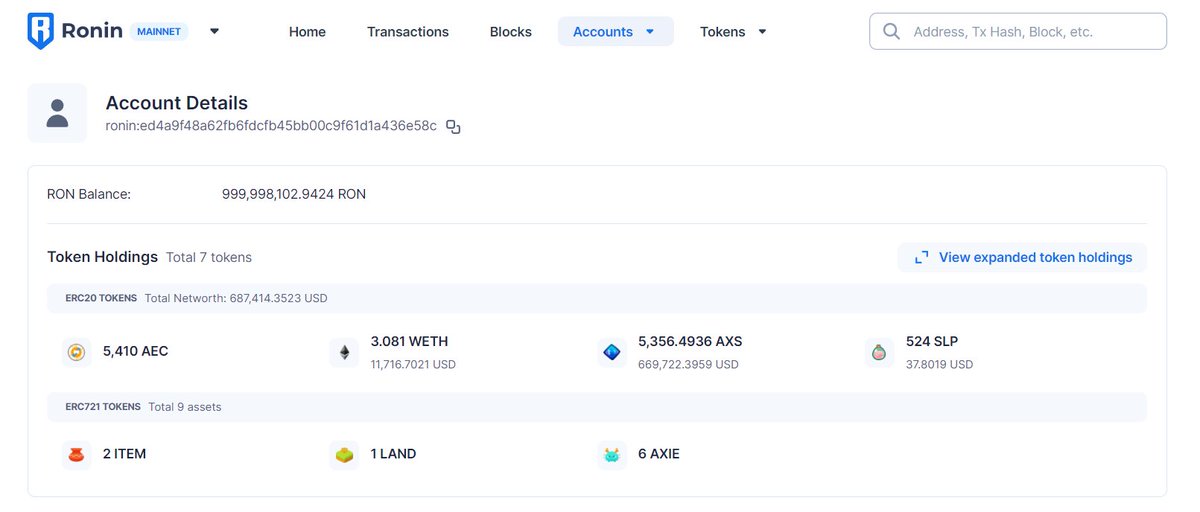Click the MAINNET badge
Viewport: 1200px width, 512px height.
pos(157,31)
